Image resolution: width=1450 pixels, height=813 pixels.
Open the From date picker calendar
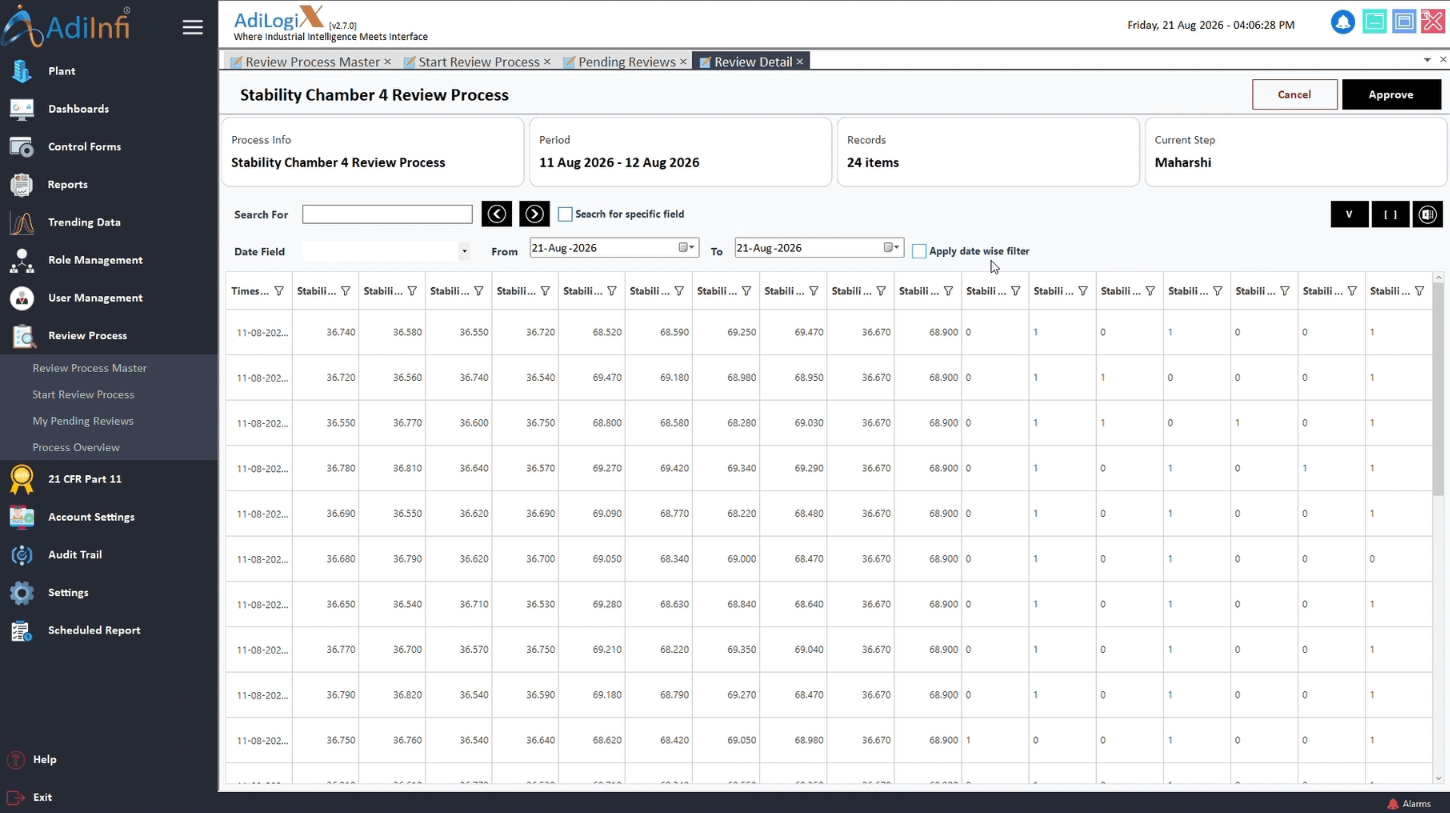(687, 248)
